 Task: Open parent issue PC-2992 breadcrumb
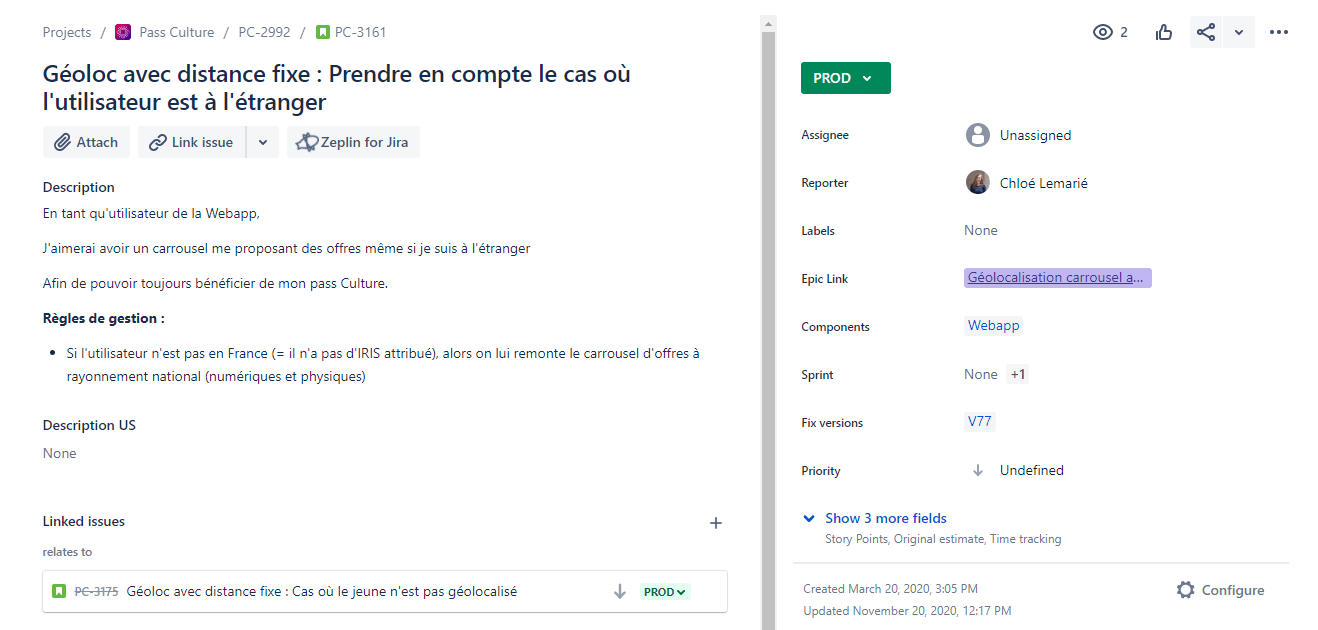[x=264, y=32]
